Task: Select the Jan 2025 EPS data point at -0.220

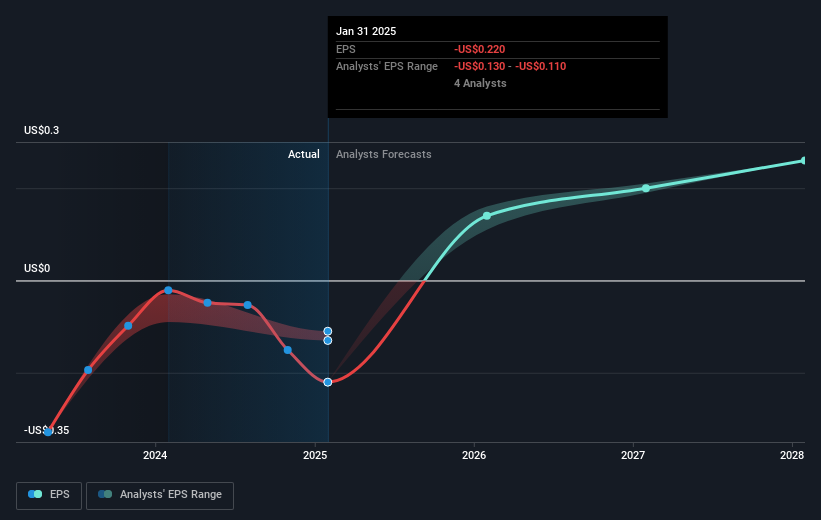Action: [328, 382]
